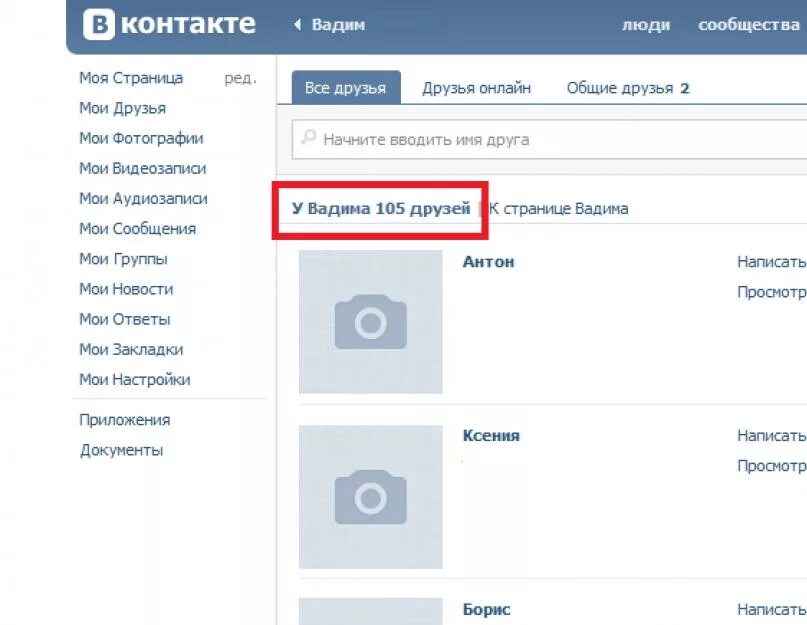The width and height of the screenshot is (807, 625).
Task: Click the ред. edit link
Action: point(240,78)
